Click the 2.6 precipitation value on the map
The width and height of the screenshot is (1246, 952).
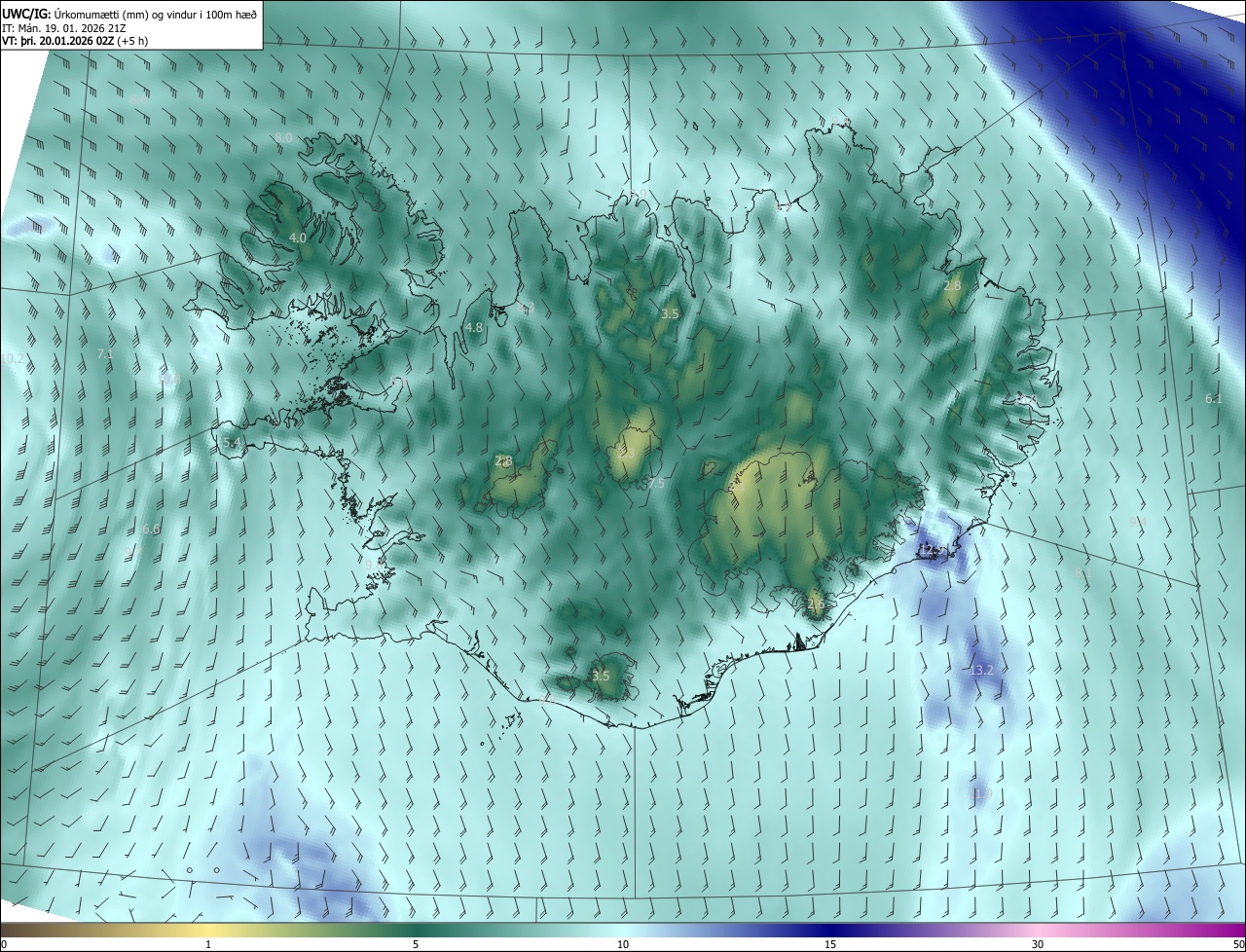[816, 604]
